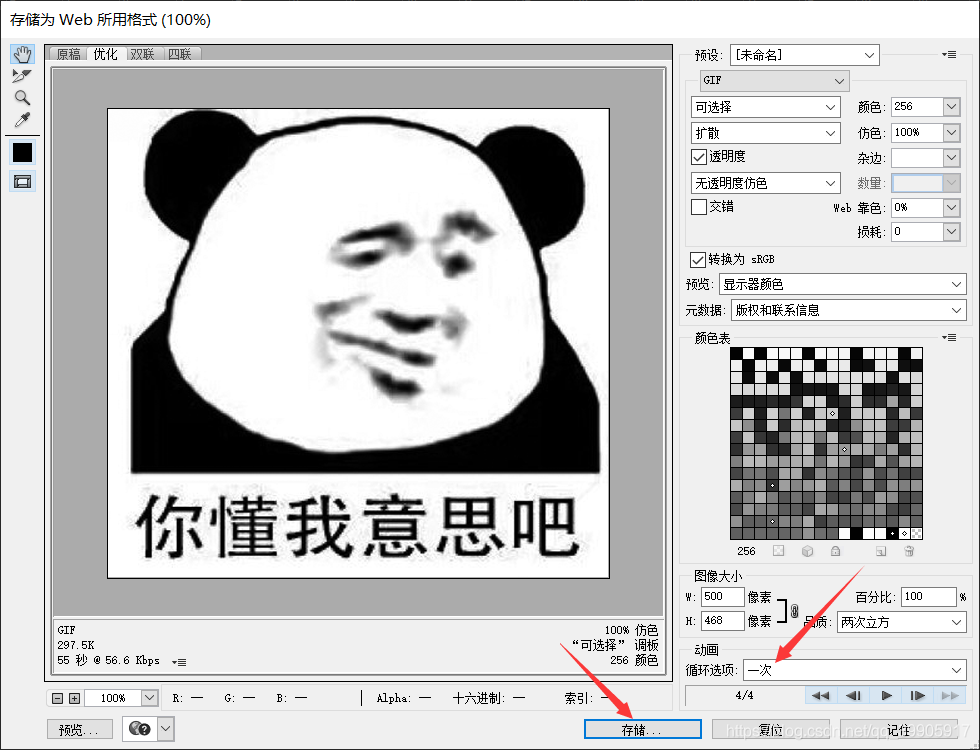Open the browser selection dropdown arrow
The height and width of the screenshot is (750, 980).
pos(166,729)
